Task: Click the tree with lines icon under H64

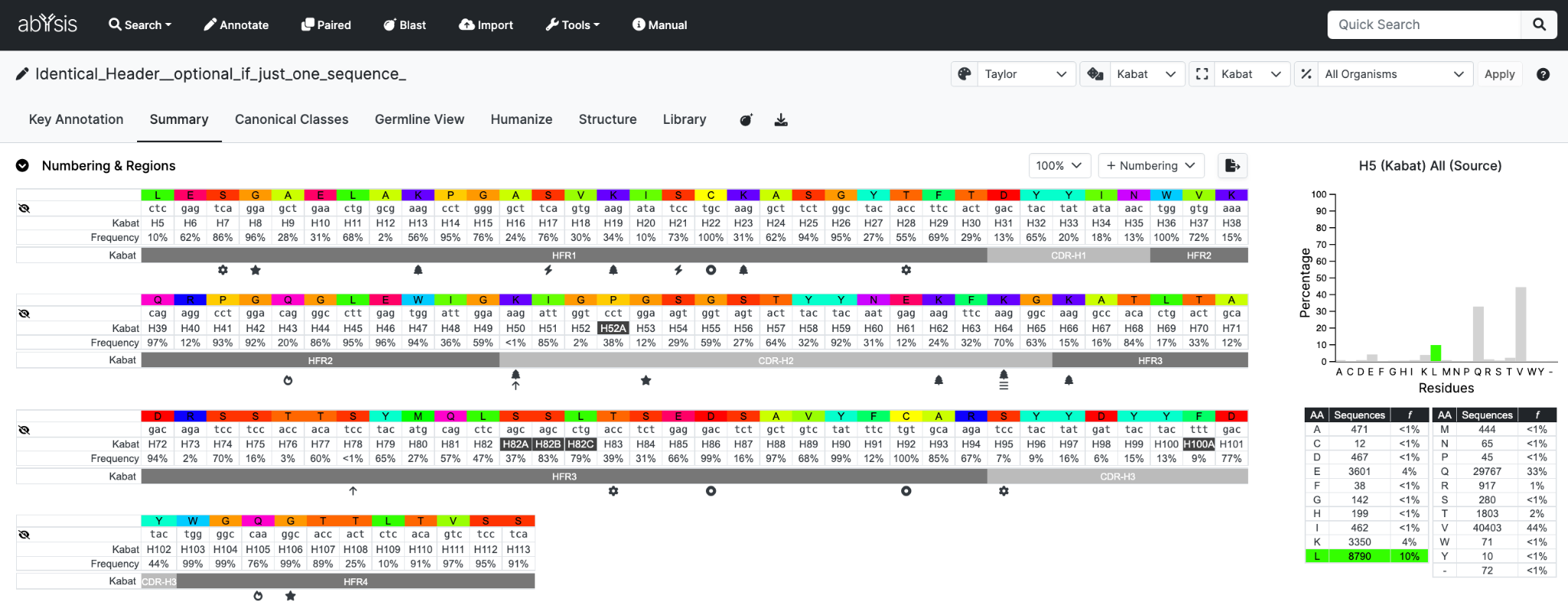Action: (1004, 379)
